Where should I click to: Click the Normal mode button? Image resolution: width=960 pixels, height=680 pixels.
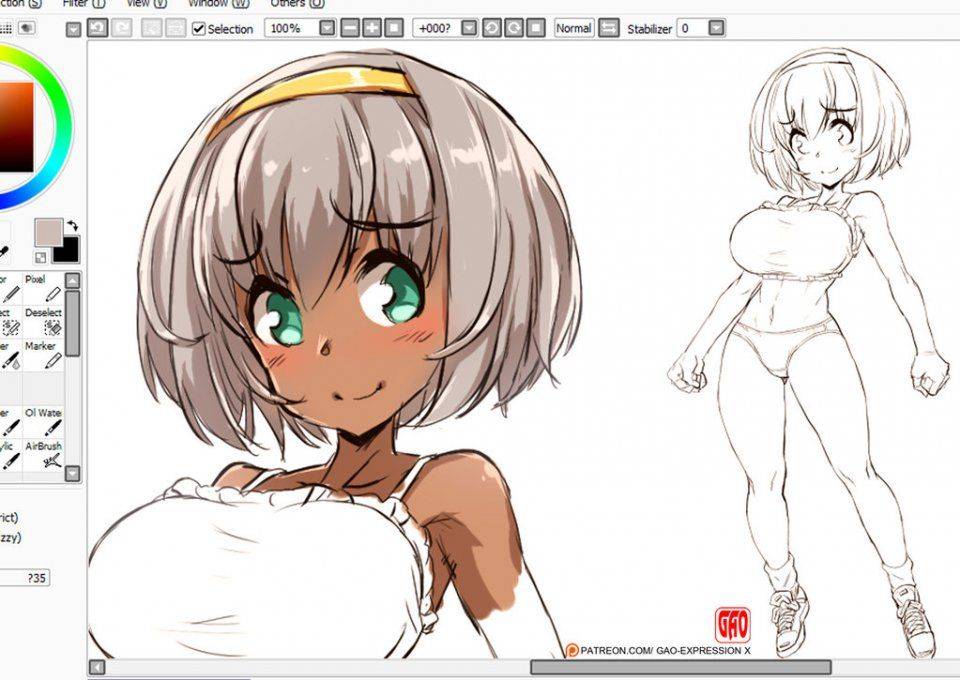pos(574,28)
